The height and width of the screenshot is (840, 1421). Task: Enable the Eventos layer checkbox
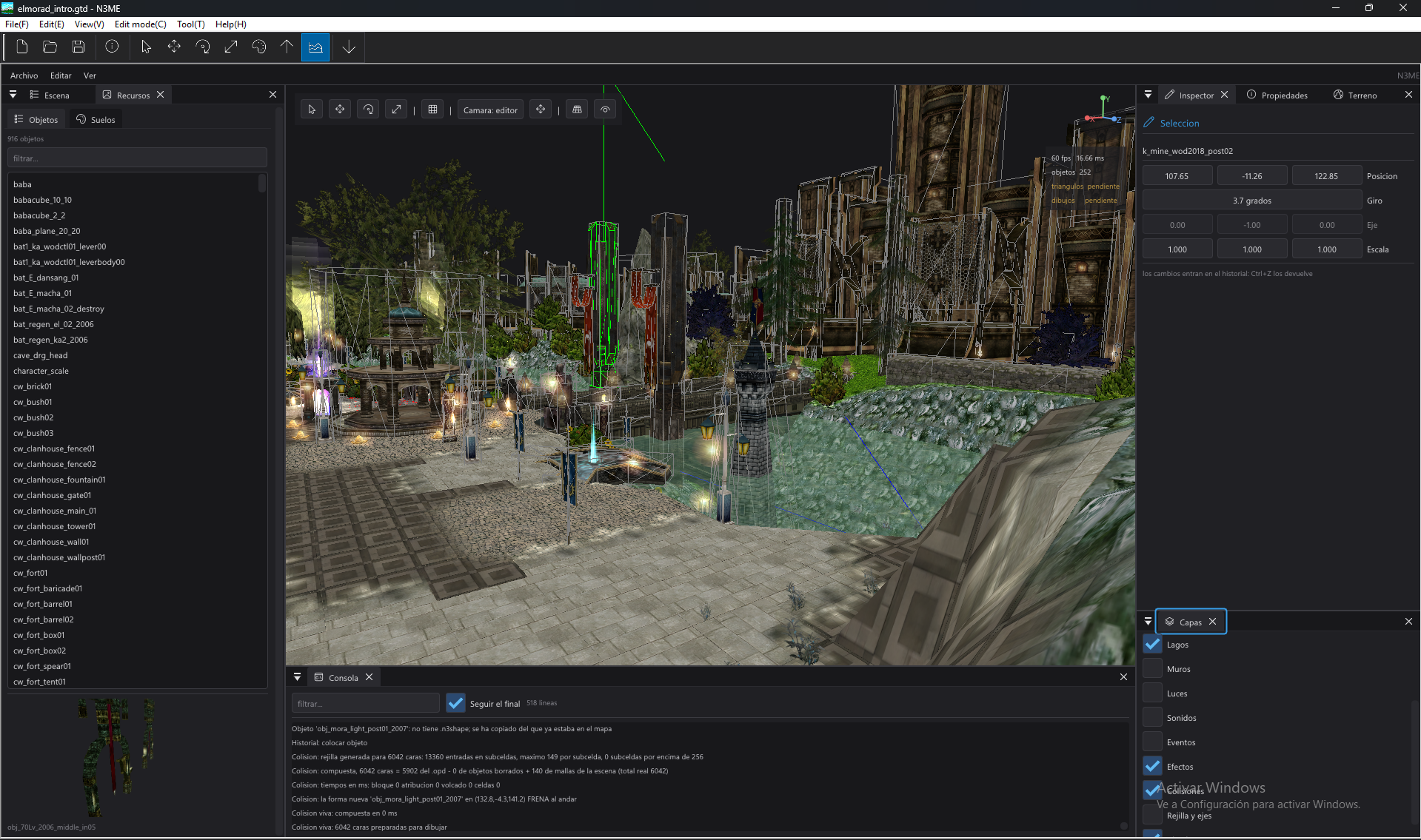(x=1152, y=742)
